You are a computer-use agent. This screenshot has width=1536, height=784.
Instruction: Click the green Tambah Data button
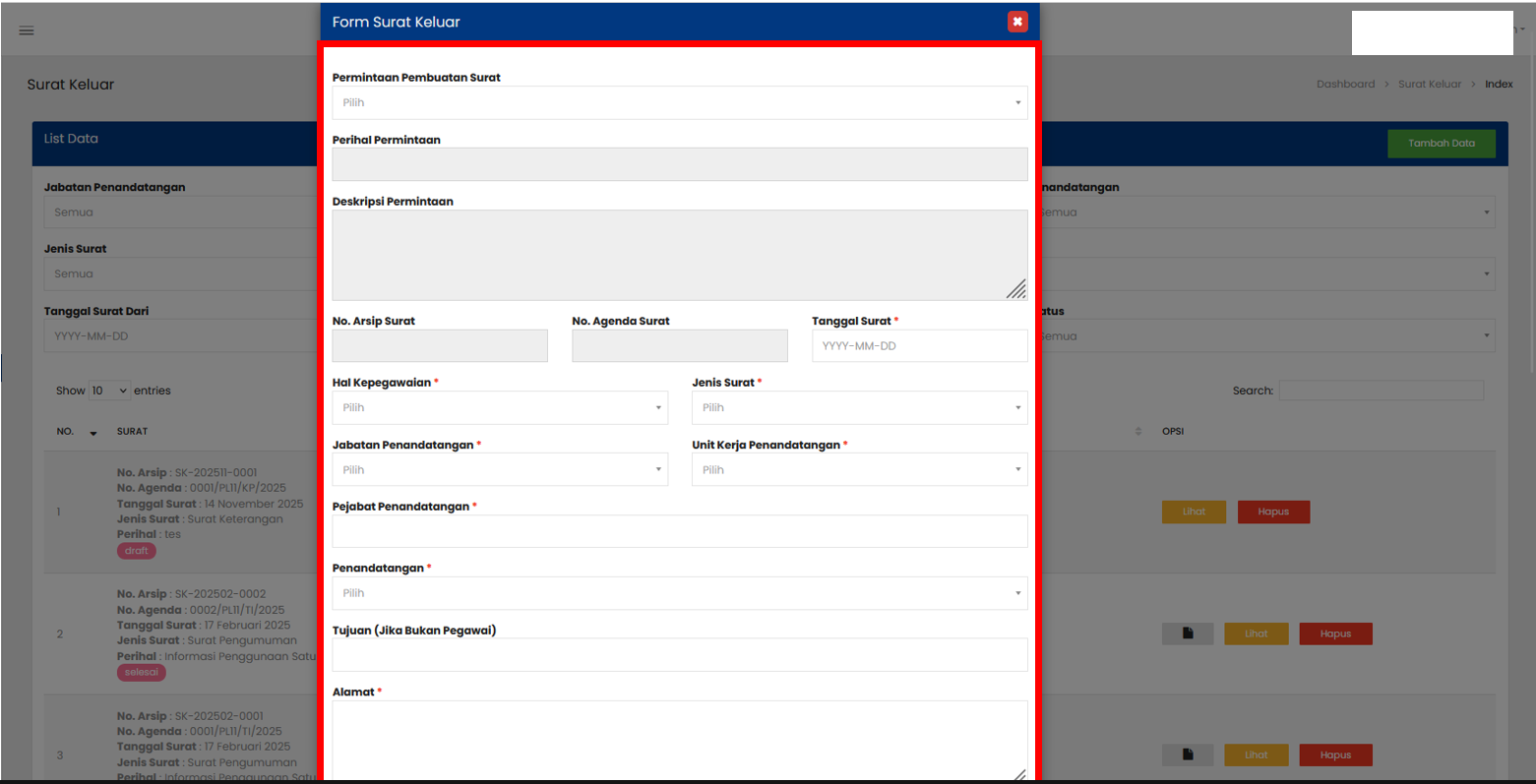[1441, 144]
